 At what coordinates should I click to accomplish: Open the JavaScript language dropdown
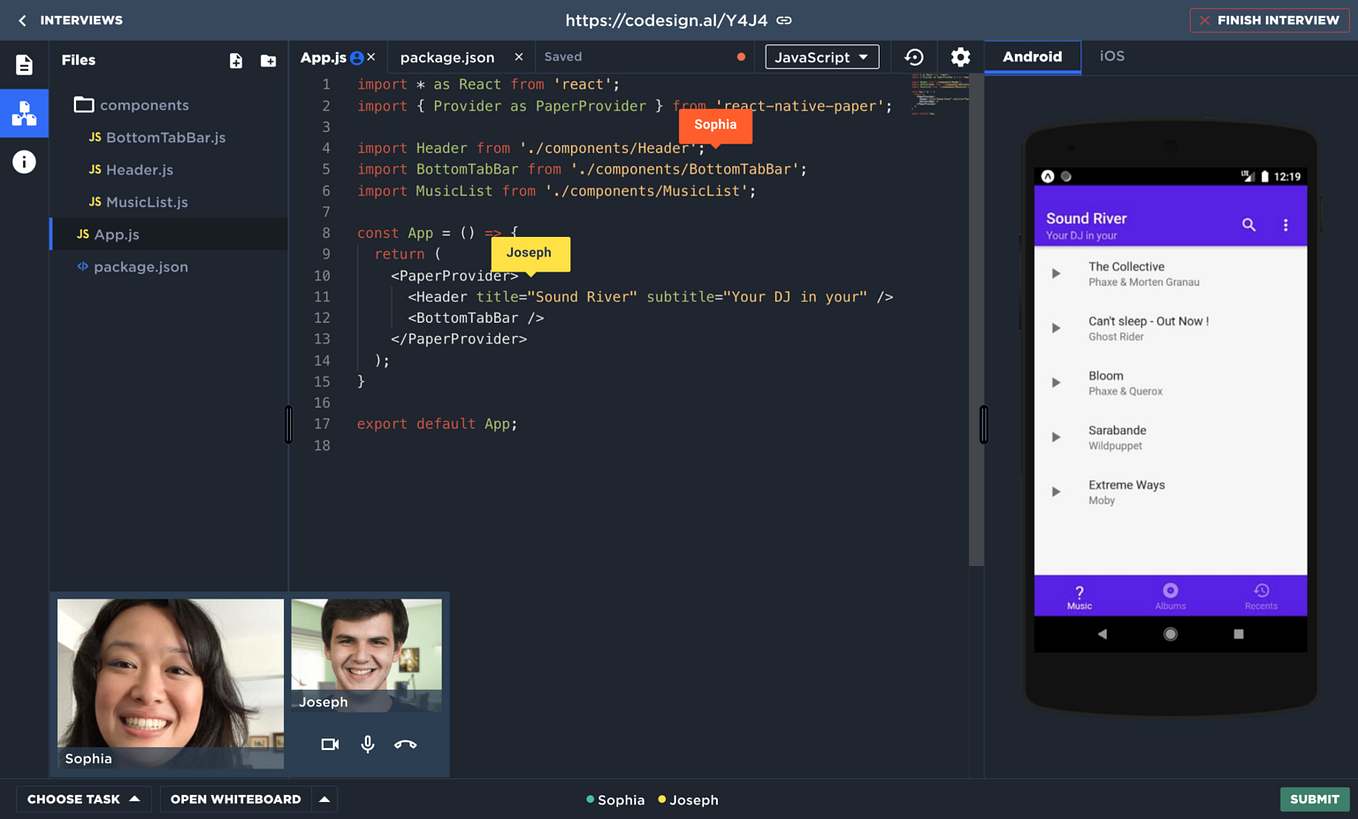tap(822, 57)
